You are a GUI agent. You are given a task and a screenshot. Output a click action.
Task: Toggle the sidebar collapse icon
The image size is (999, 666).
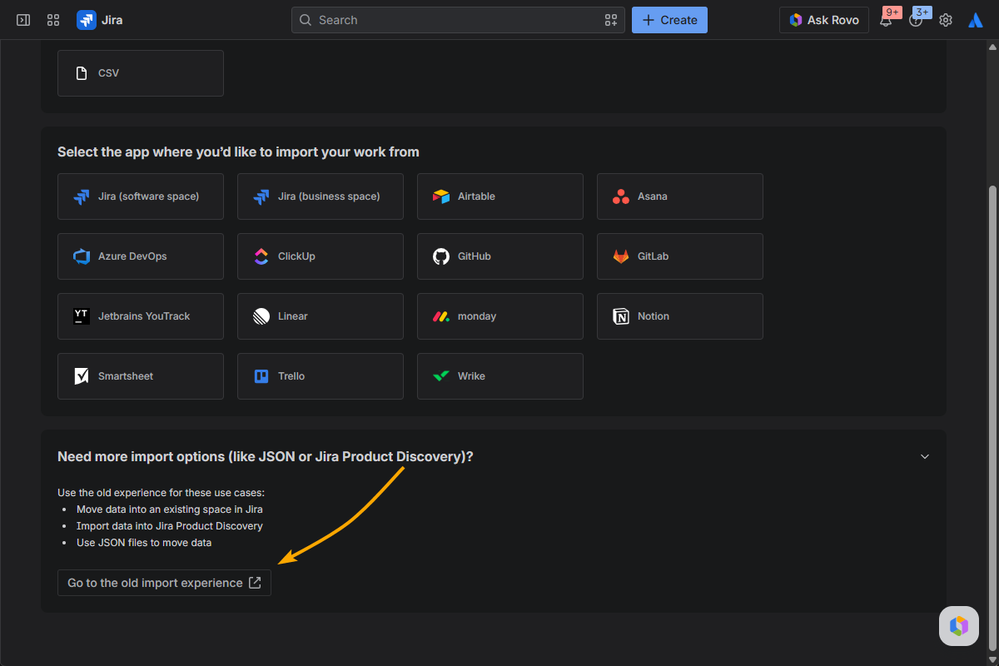point(23,20)
